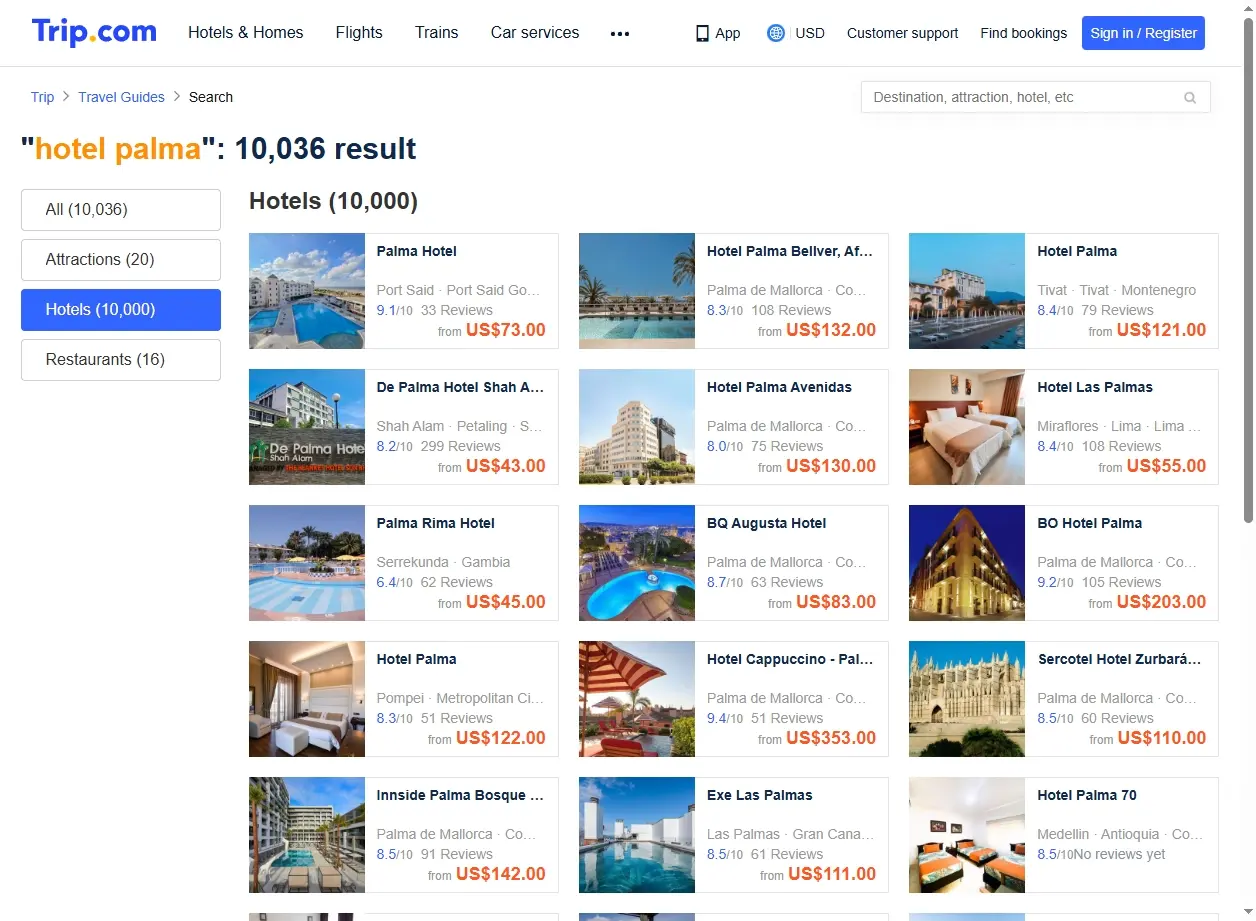1256x921 pixels.
Task: Open the three-dots more menu
Action: 620,33
